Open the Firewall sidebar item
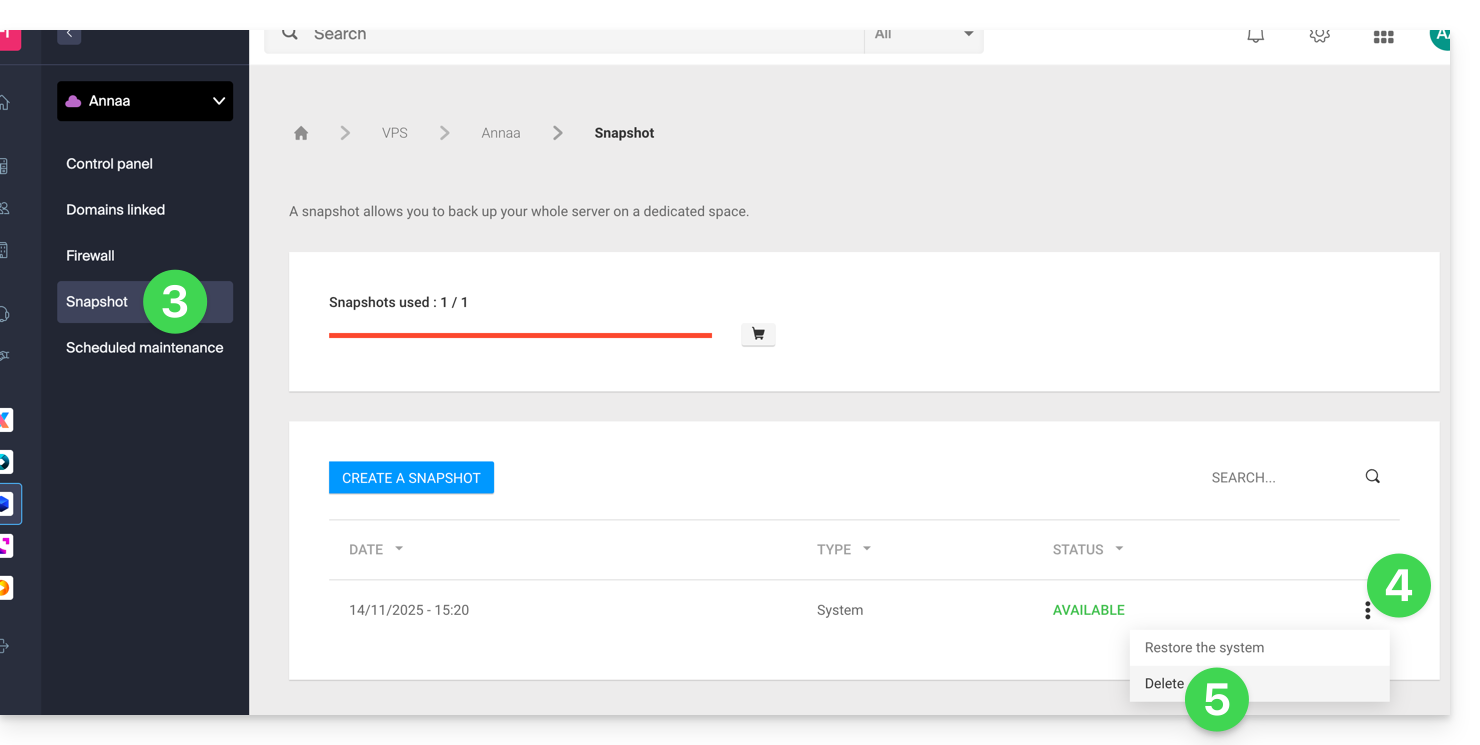1480x745 pixels. tap(90, 256)
